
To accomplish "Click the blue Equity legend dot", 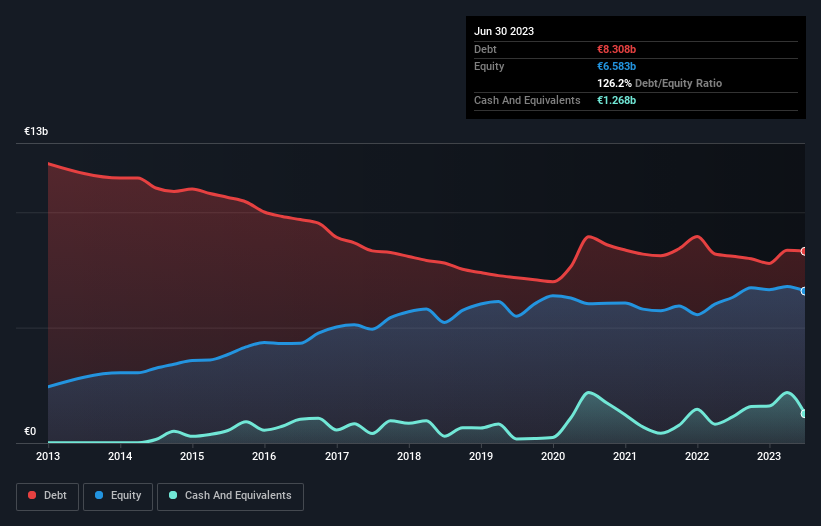I will pos(99,495).
